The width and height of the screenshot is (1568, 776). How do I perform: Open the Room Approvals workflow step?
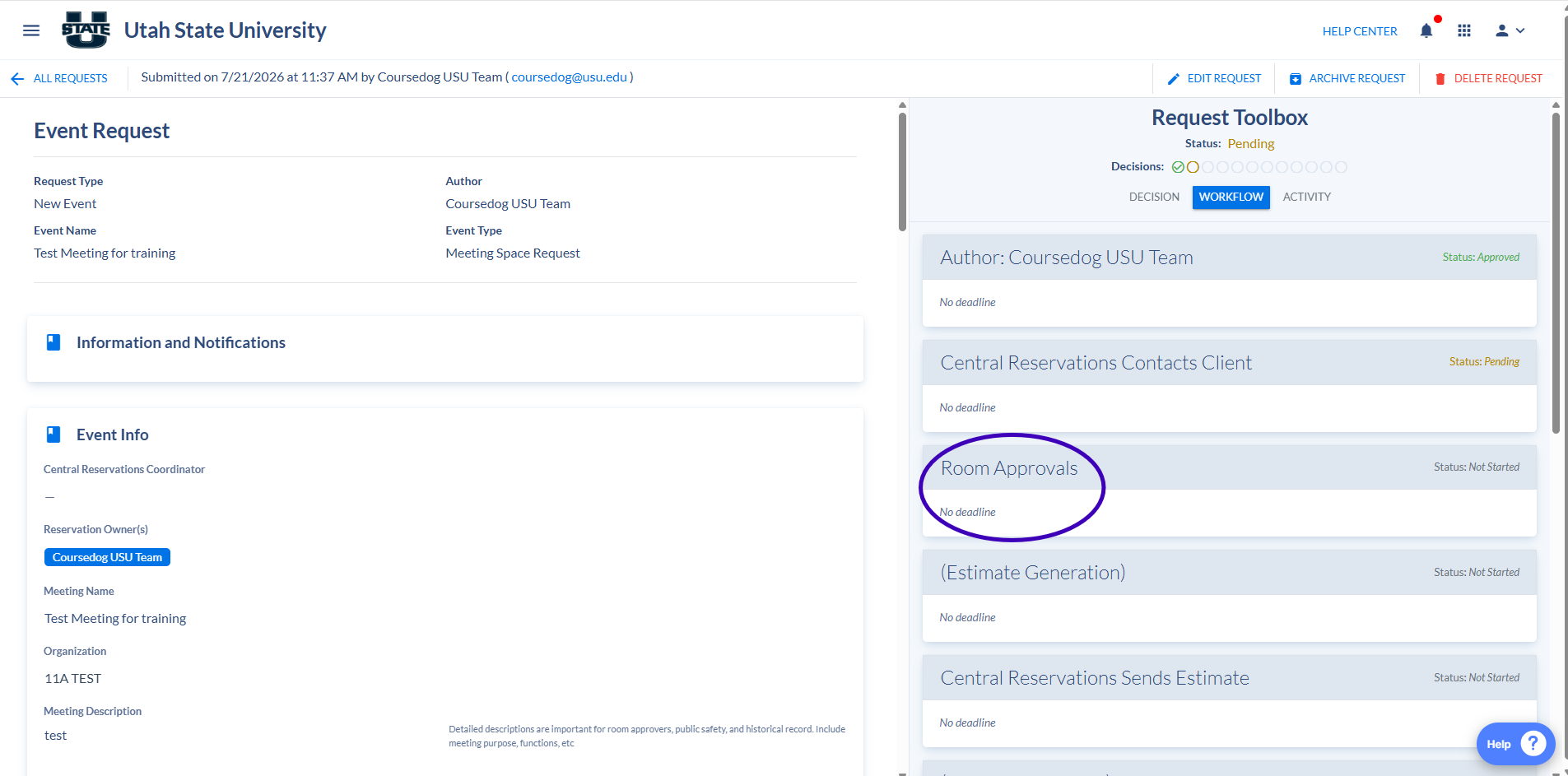click(x=1229, y=468)
